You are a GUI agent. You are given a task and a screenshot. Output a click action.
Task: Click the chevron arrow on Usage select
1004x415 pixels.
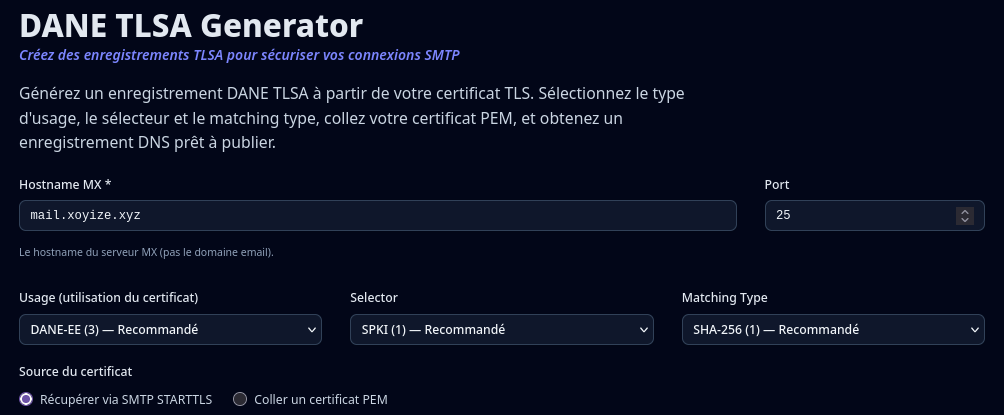(x=312, y=329)
